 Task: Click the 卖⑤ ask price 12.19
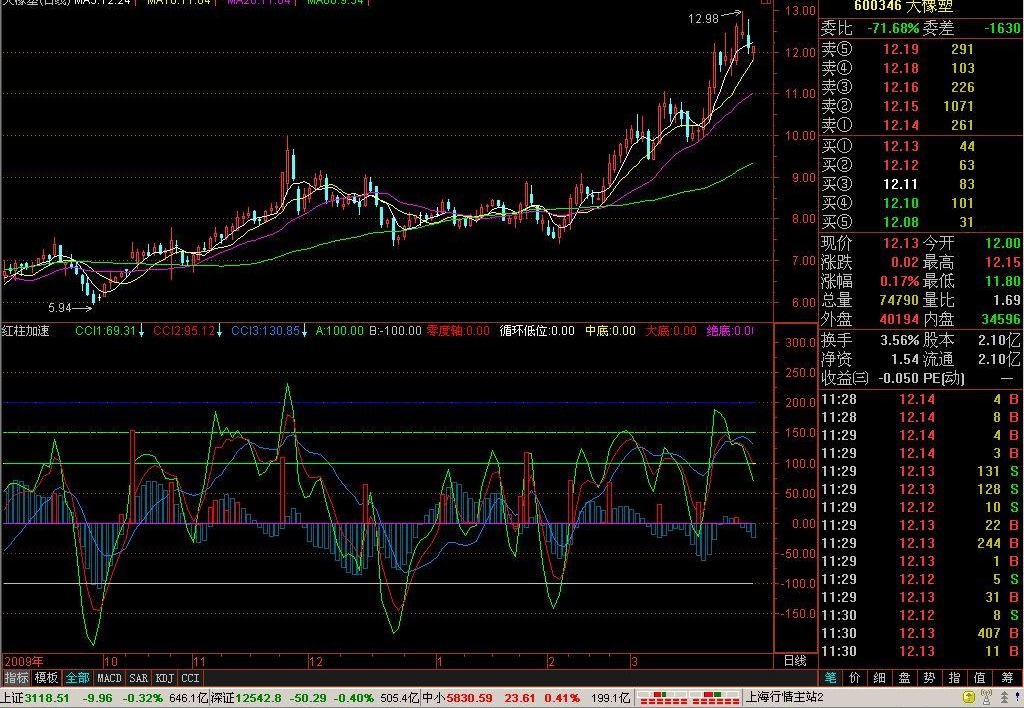point(901,49)
